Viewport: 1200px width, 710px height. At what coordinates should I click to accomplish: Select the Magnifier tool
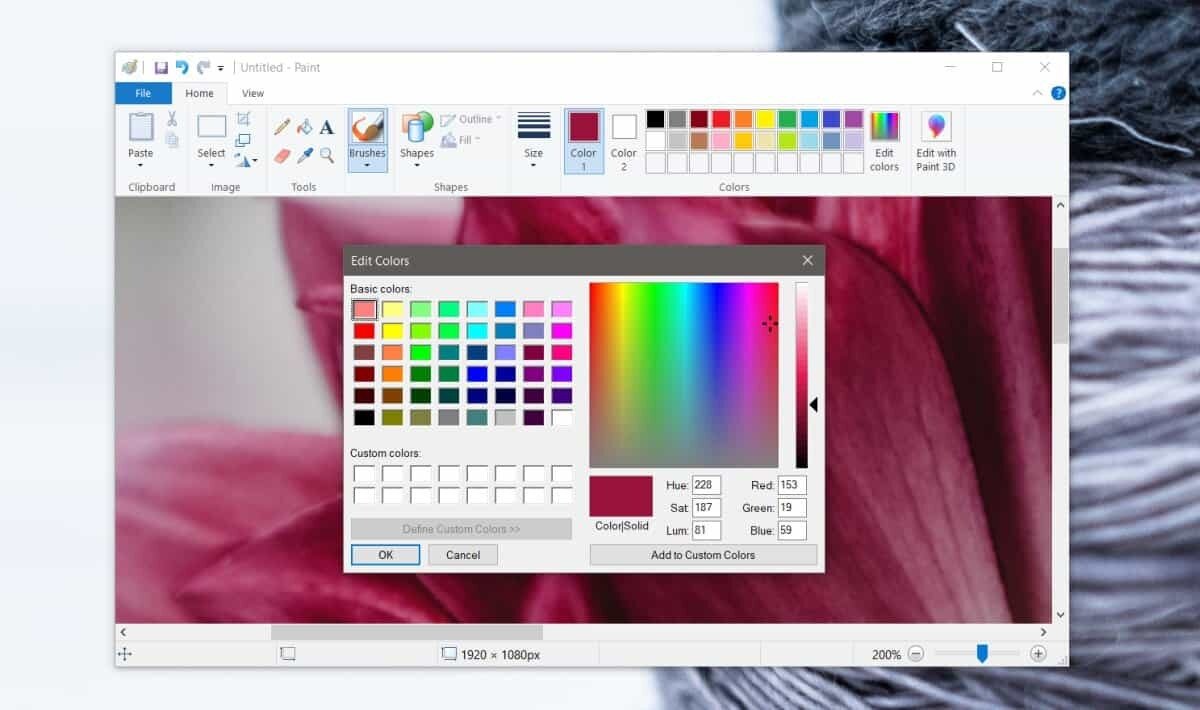pos(327,156)
